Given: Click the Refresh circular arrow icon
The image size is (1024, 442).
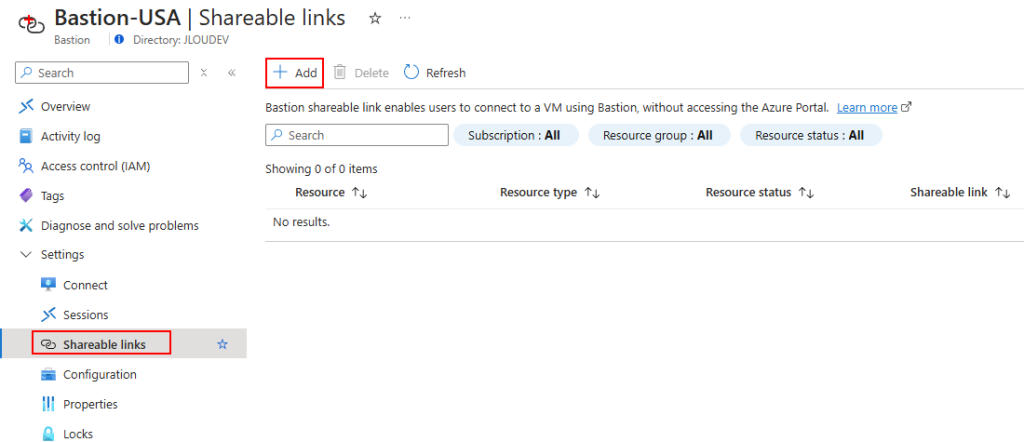Looking at the screenshot, I should 411,72.
